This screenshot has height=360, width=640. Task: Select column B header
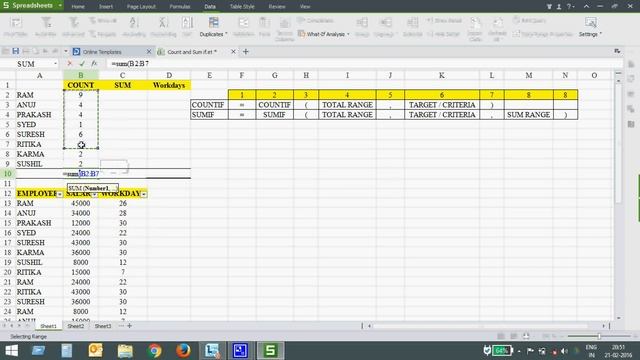[x=80, y=76]
